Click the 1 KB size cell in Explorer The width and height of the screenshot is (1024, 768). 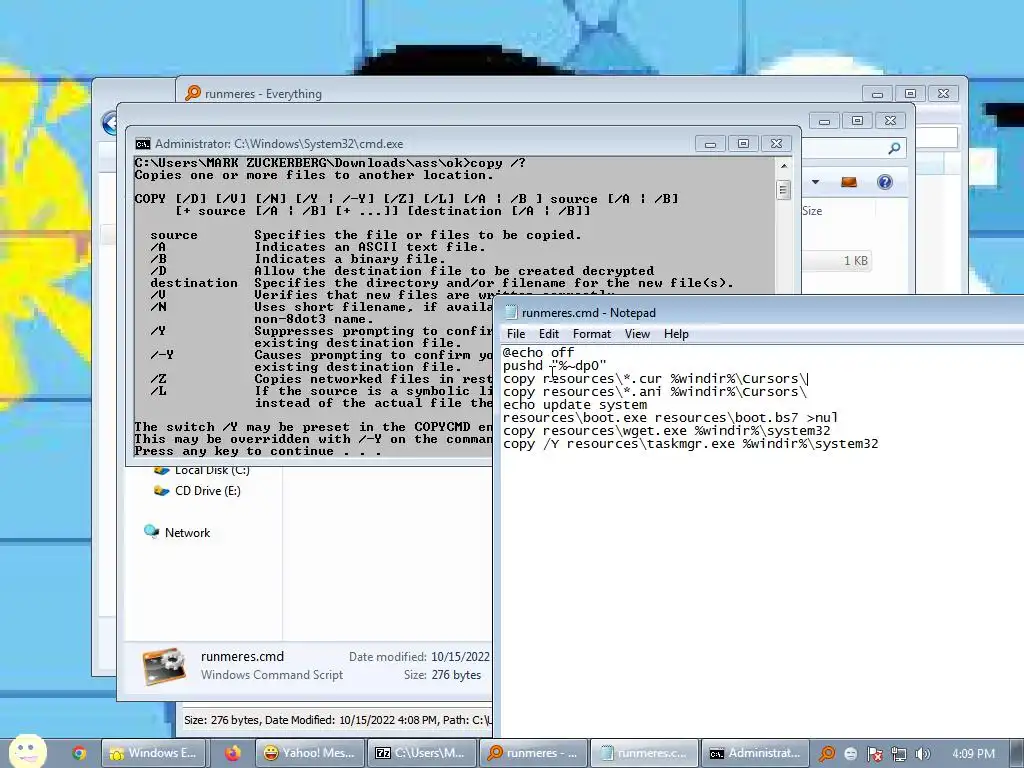[856, 261]
